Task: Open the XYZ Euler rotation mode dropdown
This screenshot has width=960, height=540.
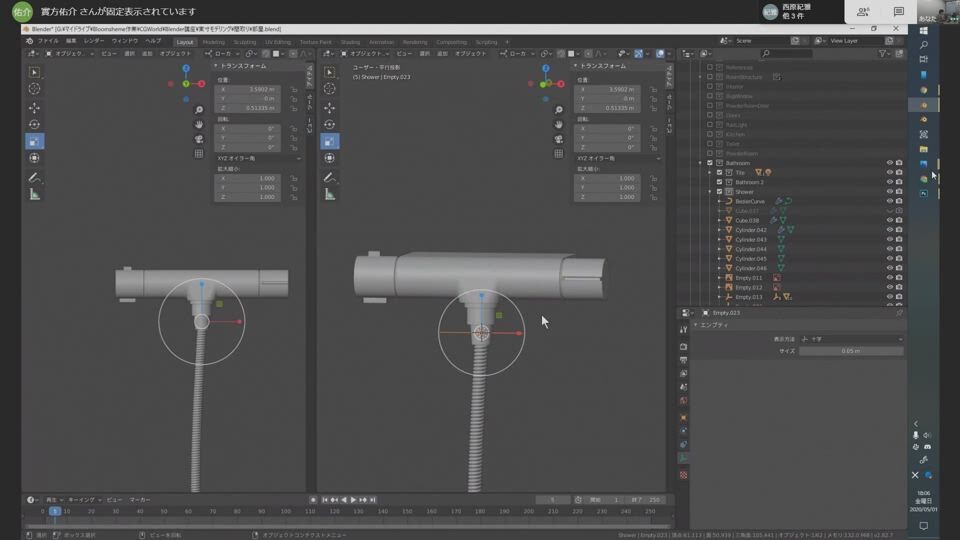Action: pyautogui.click(x=258, y=158)
